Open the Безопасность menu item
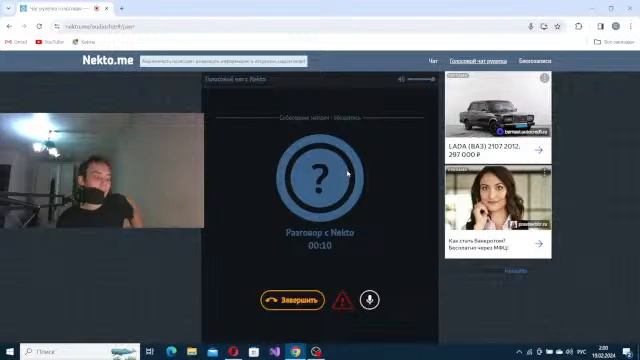This screenshot has width=640, height=360. point(535,61)
